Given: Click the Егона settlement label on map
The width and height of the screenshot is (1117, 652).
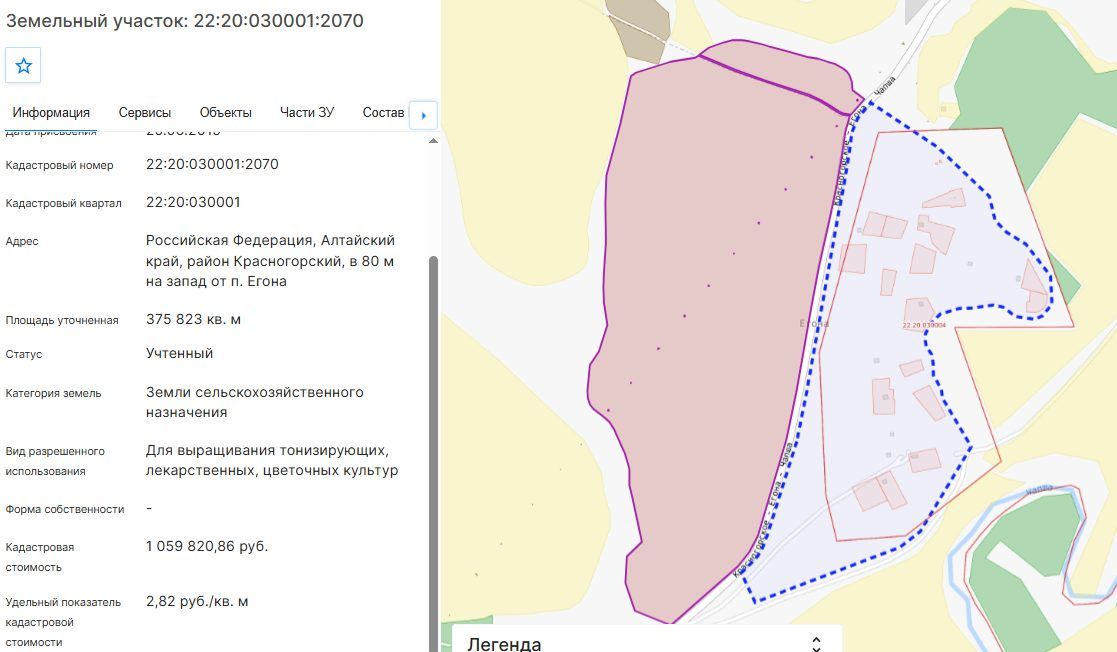Looking at the screenshot, I should point(814,324).
